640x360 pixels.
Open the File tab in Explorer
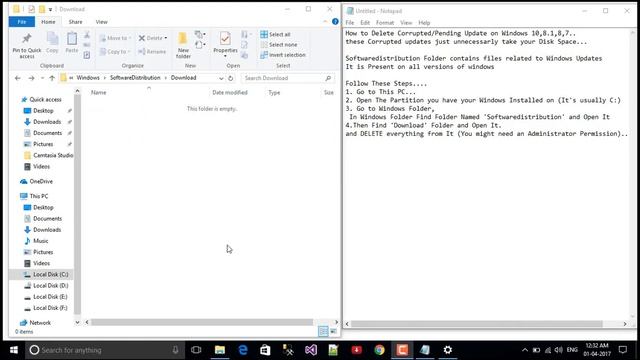tap(22, 22)
